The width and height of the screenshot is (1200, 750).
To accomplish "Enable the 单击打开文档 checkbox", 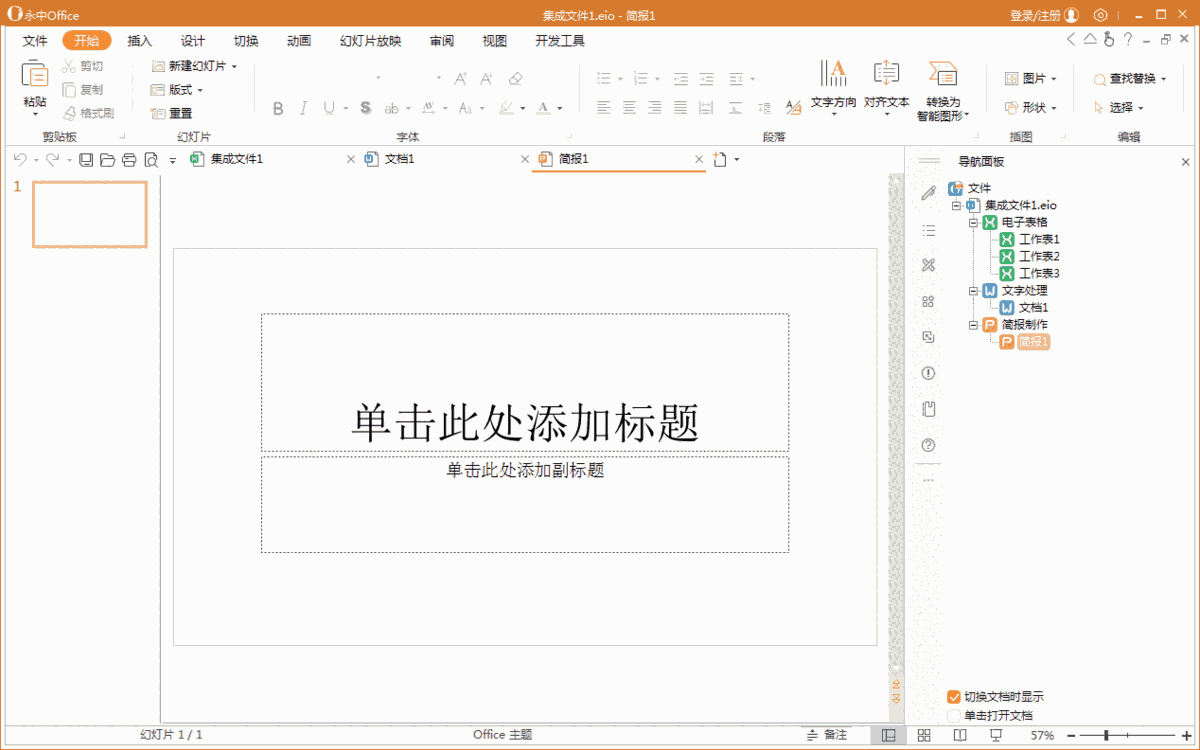I will tap(952, 715).
